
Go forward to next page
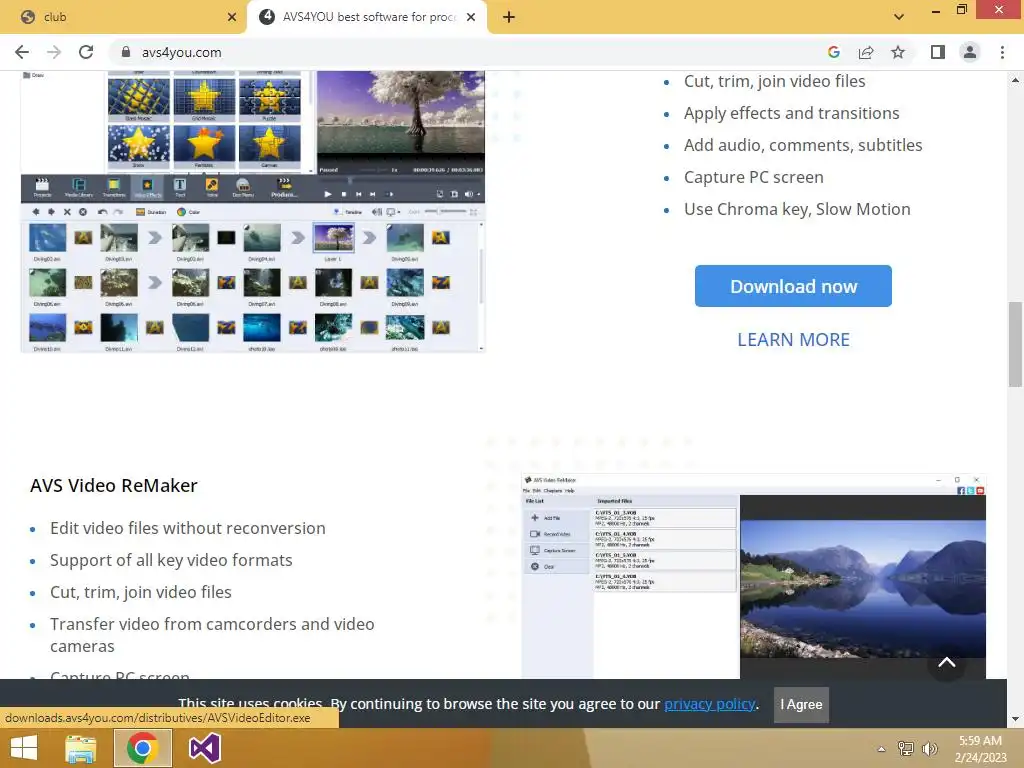54,52
